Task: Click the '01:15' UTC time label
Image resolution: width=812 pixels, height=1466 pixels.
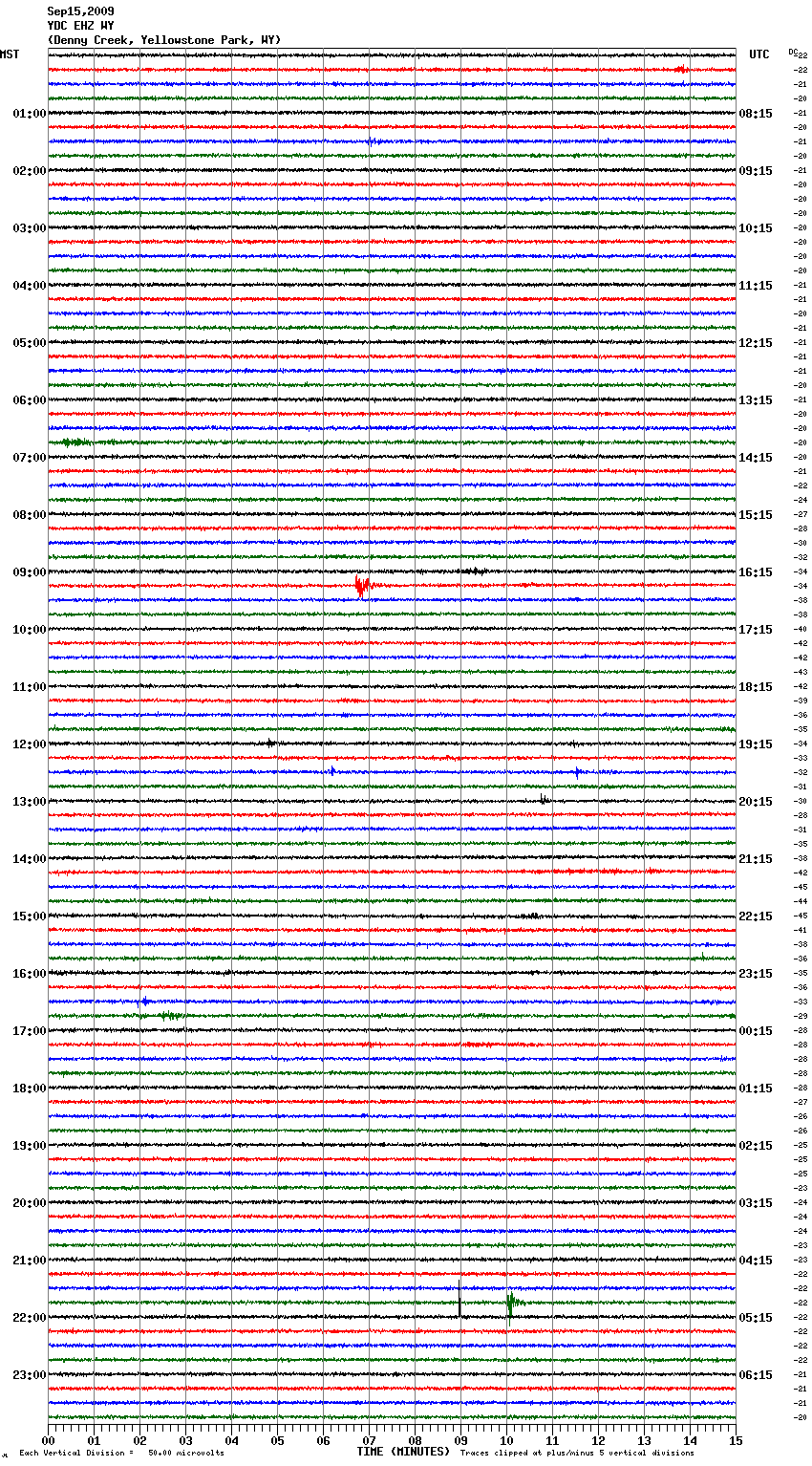Action: 756,1089
